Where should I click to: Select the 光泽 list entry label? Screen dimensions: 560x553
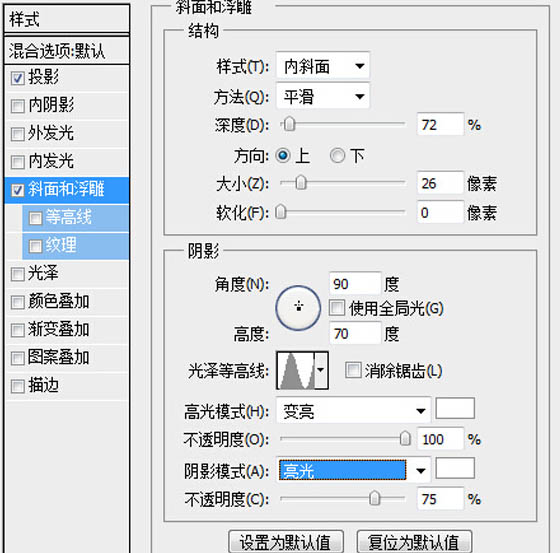44,273
